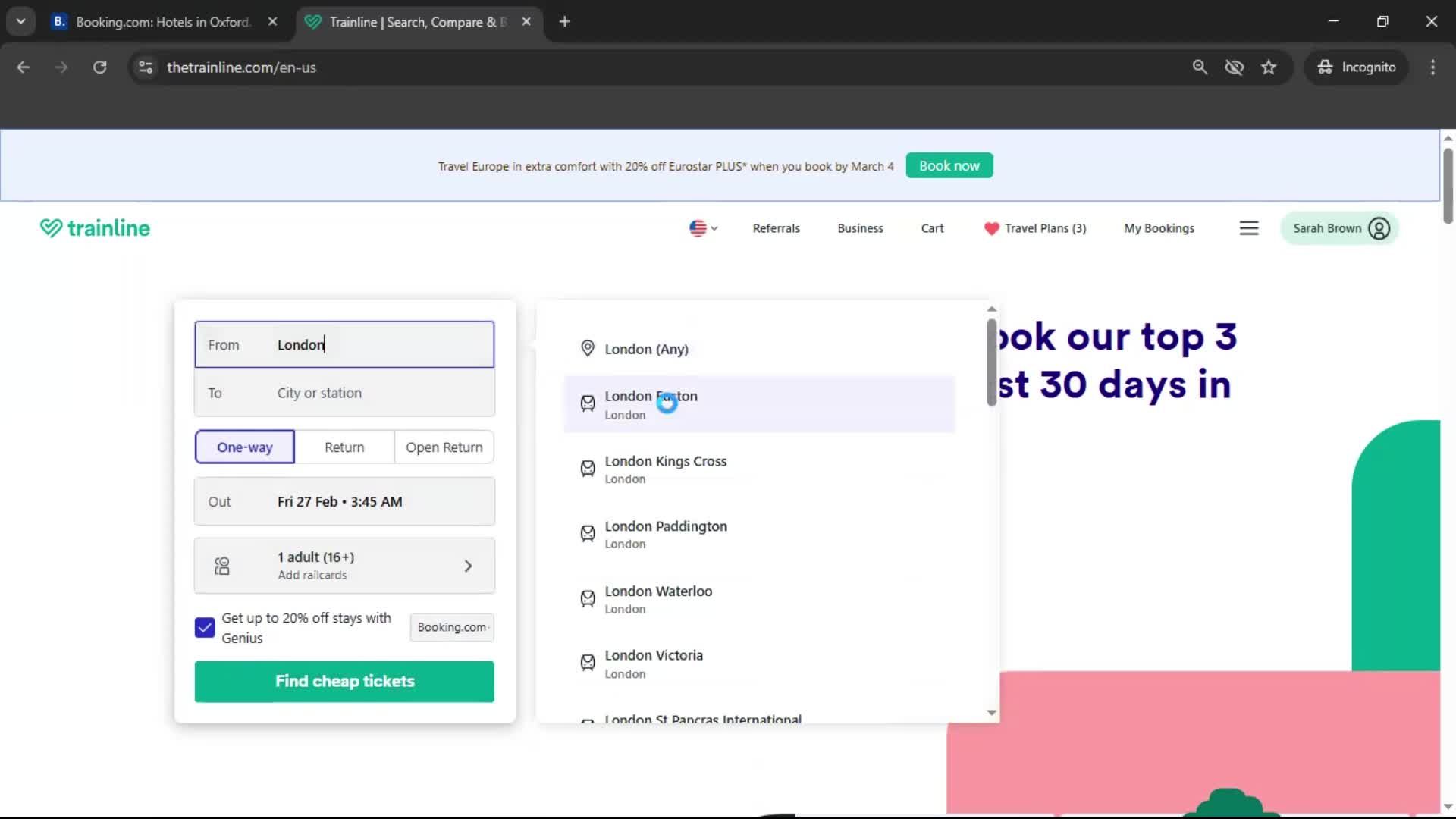Open the language selector flag dropdown
The width and height of the screenshot is (1456, 819).
[x=703, y=227]
